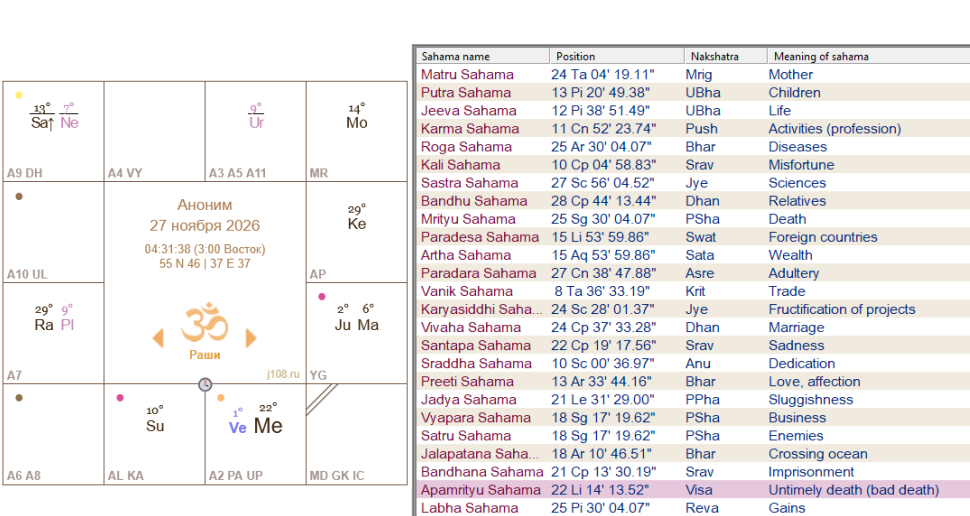Select the Preeti Sahama row

pyautogui.click(x=693, y=381)
